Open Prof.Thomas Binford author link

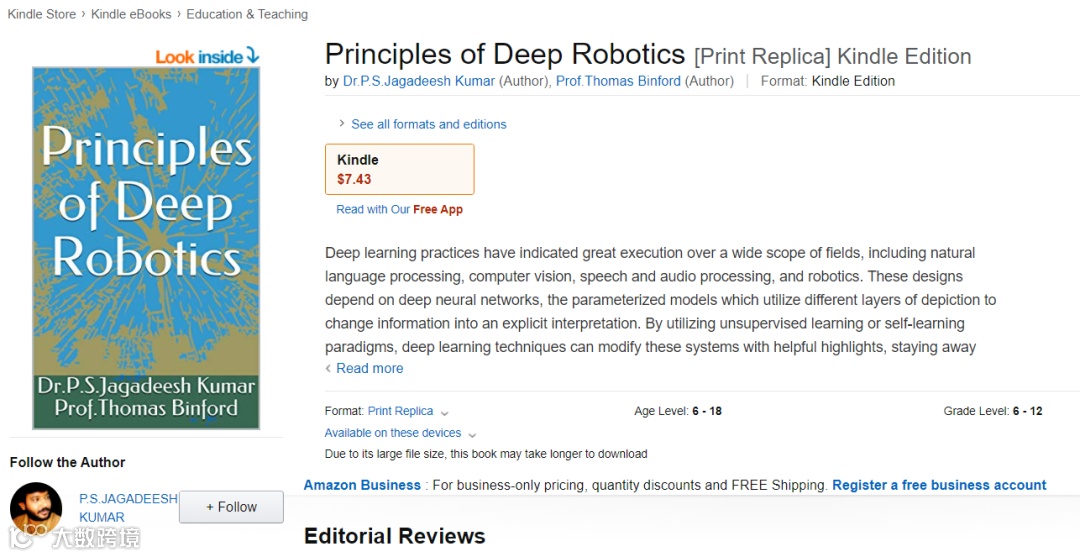618,81
